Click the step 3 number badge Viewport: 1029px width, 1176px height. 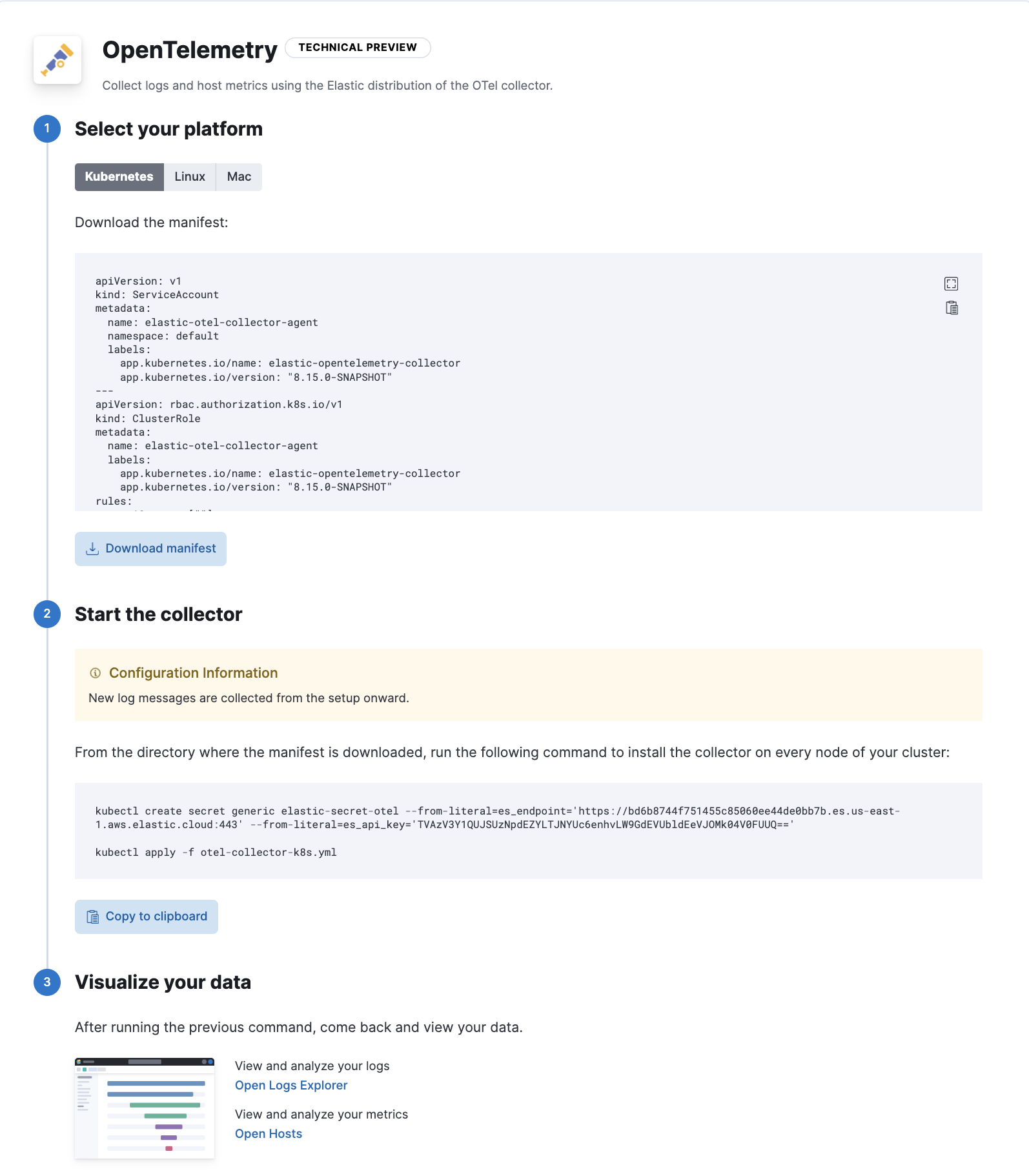coord(47,982)
